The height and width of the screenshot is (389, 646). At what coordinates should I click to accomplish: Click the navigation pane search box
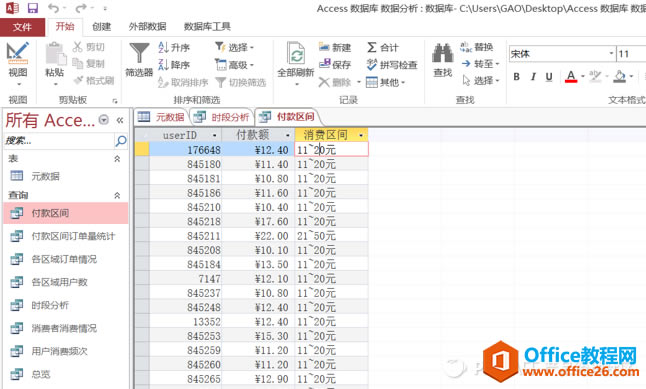click(59, 141)
